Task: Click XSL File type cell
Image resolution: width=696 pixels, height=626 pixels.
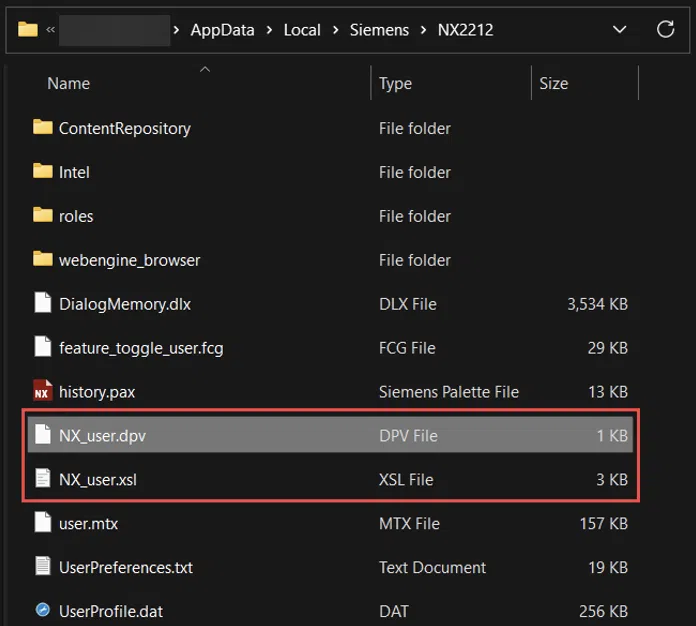Action: pyautogui.click(x=406, y=480)
